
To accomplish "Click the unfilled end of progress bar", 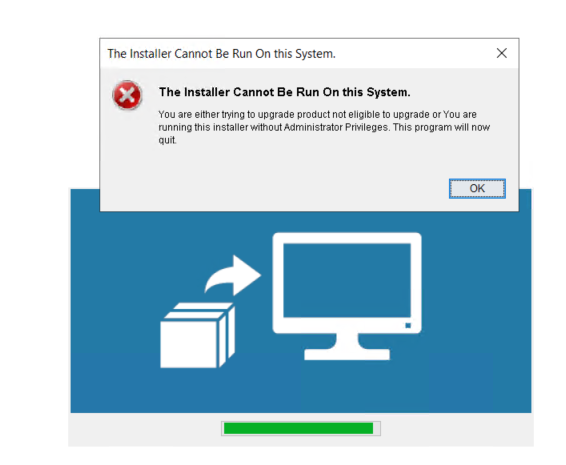I will (x=376, y=428).
